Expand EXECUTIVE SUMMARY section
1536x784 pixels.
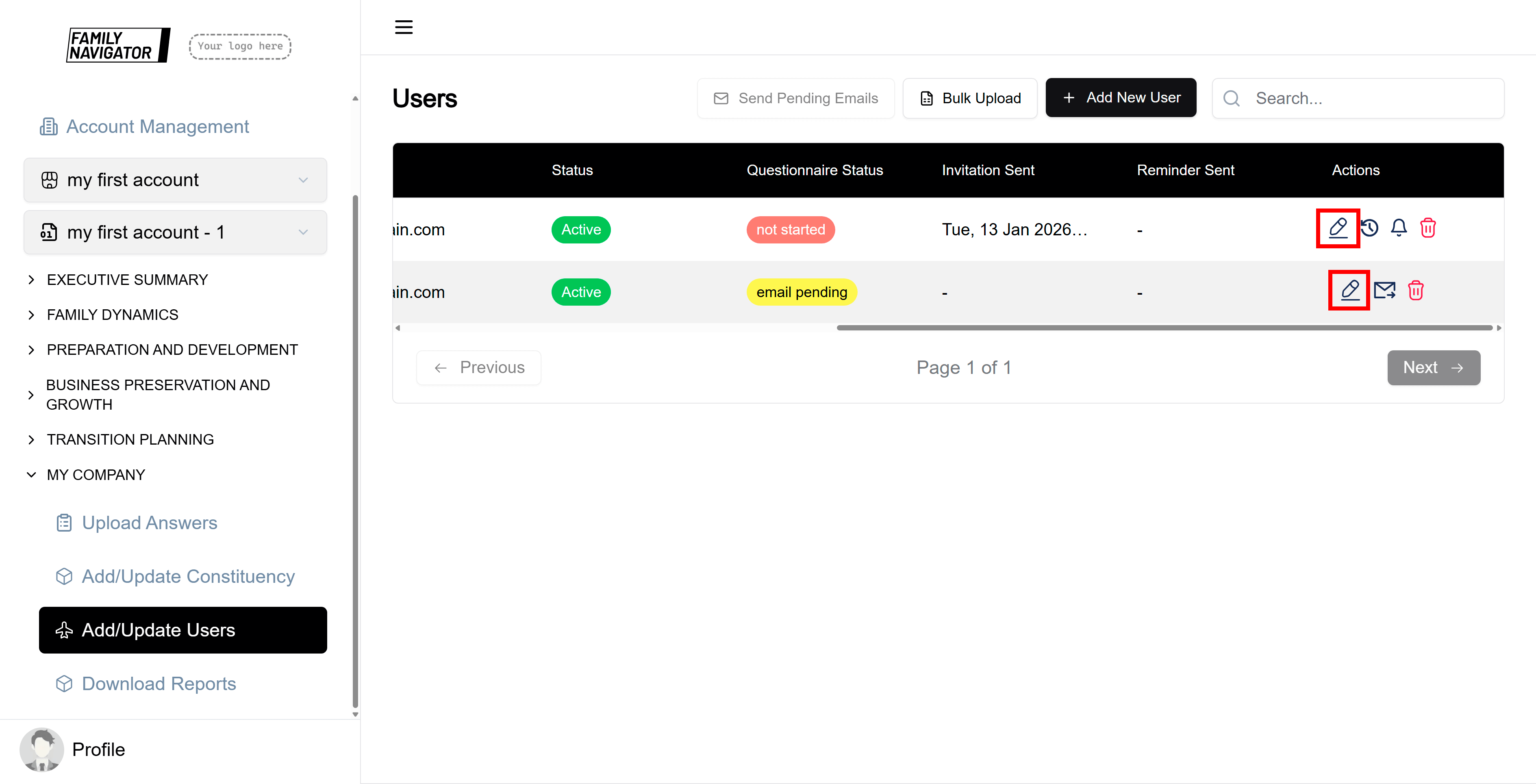pos(127,280)
